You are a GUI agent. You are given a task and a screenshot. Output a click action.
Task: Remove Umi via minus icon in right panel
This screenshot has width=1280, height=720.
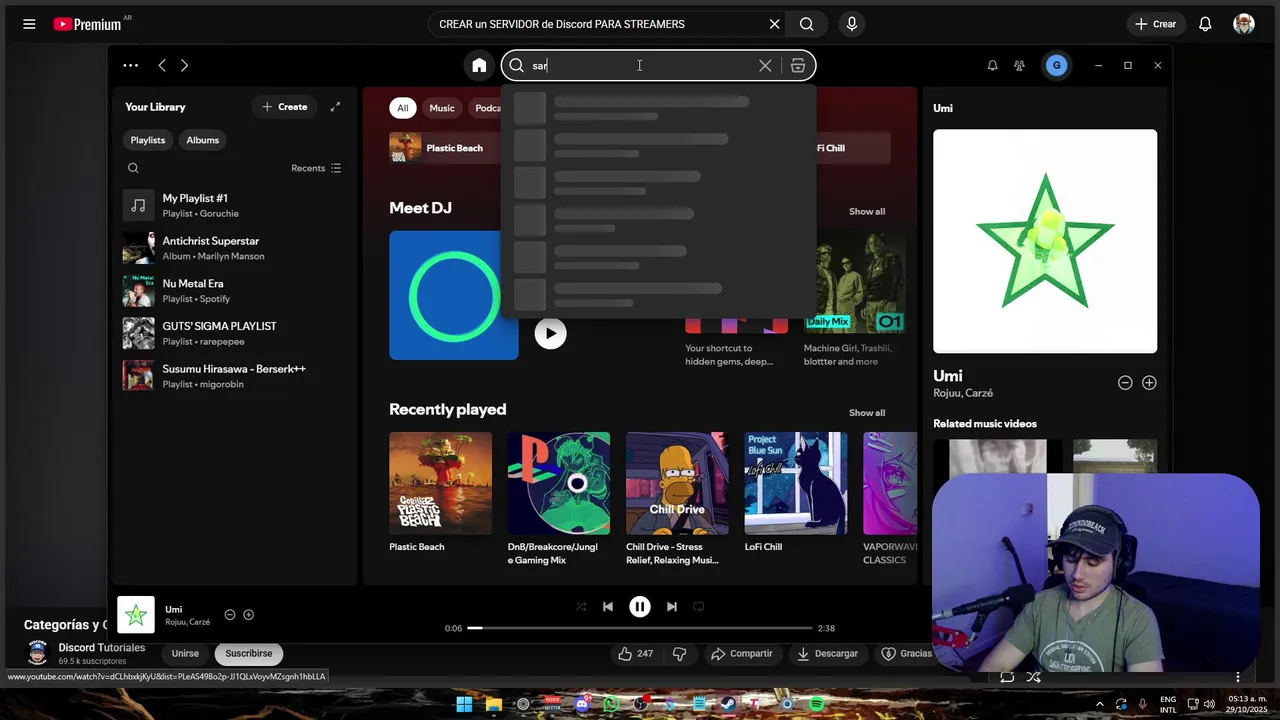tap(1125, 383)
